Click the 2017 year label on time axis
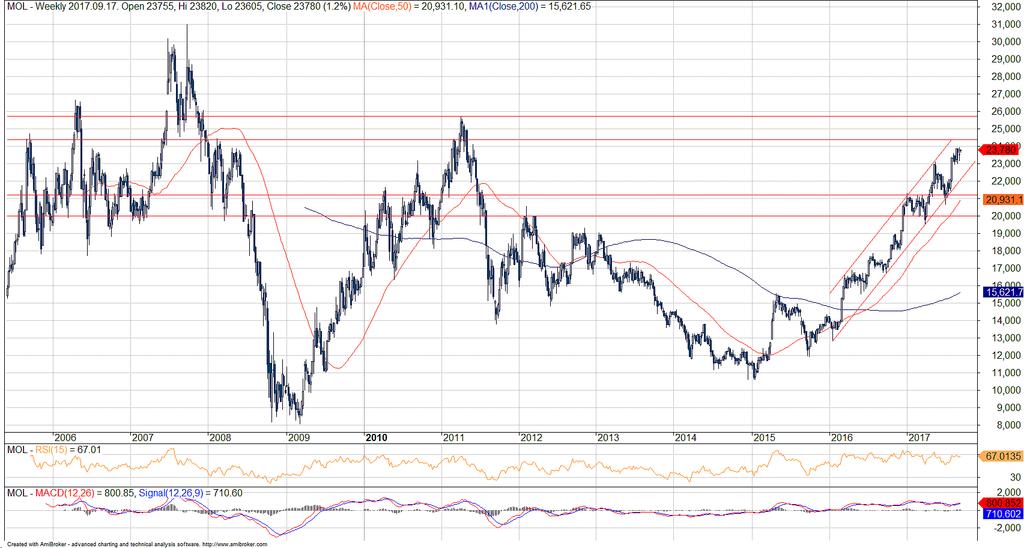Image resolution: width=1024 pixels, height=548 pixels. click(919, 437)
